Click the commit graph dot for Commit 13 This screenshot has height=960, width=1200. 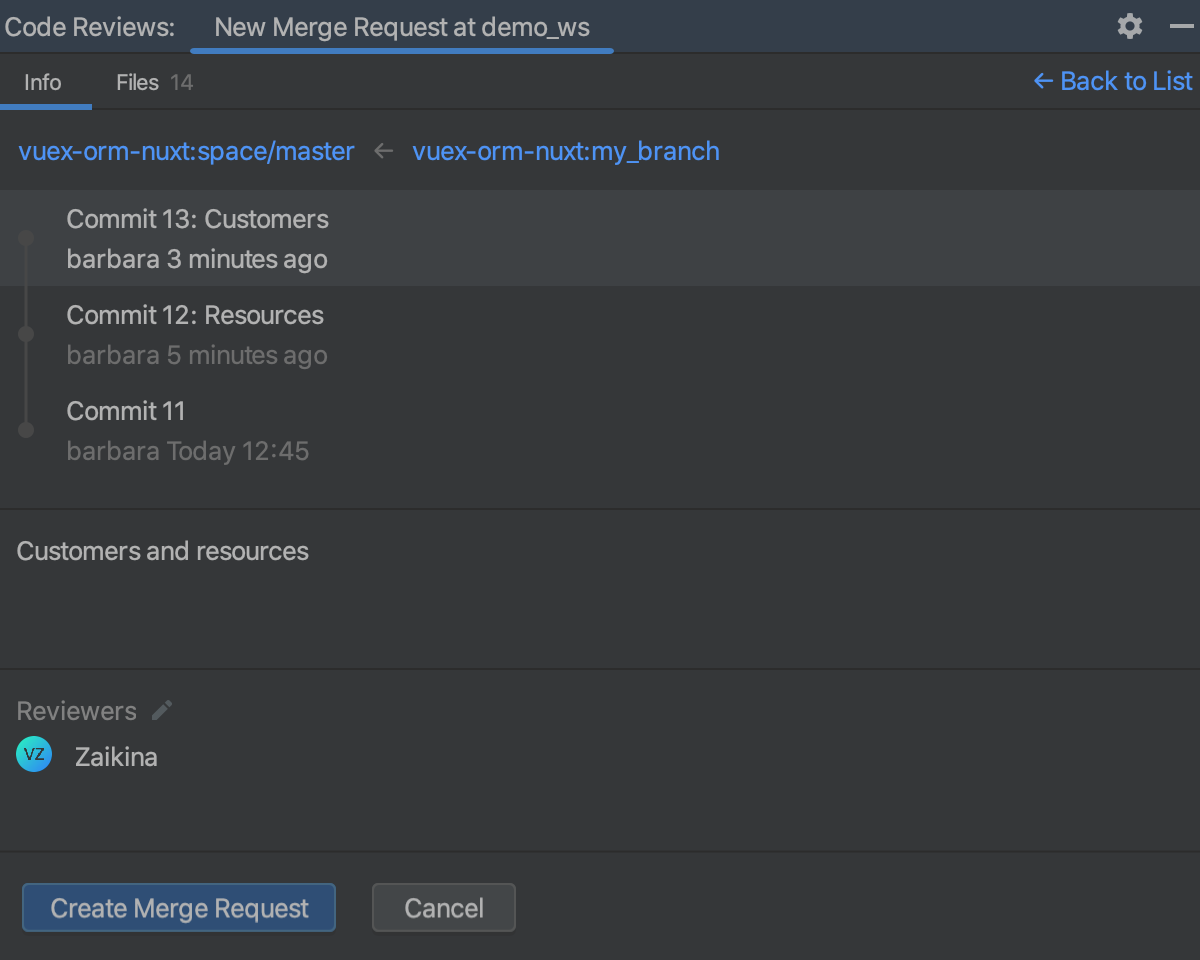tap(25, 238)
